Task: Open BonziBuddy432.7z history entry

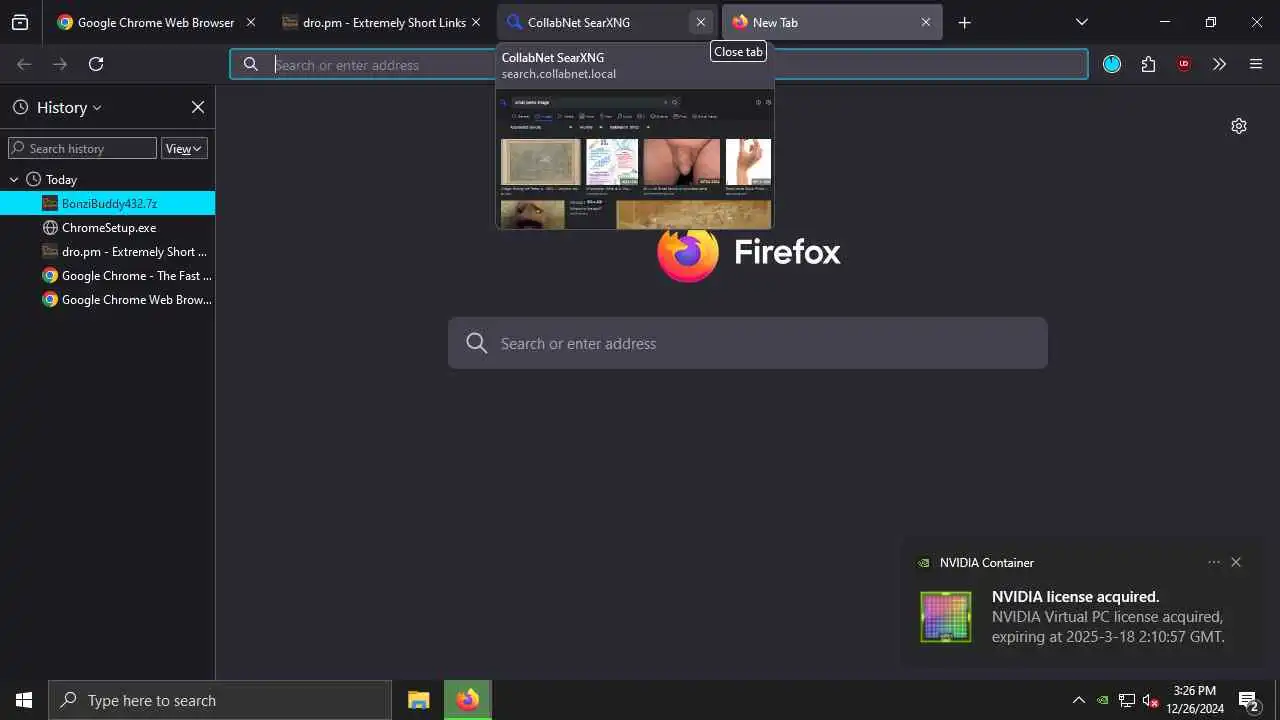Action: [x=108, y=203]
